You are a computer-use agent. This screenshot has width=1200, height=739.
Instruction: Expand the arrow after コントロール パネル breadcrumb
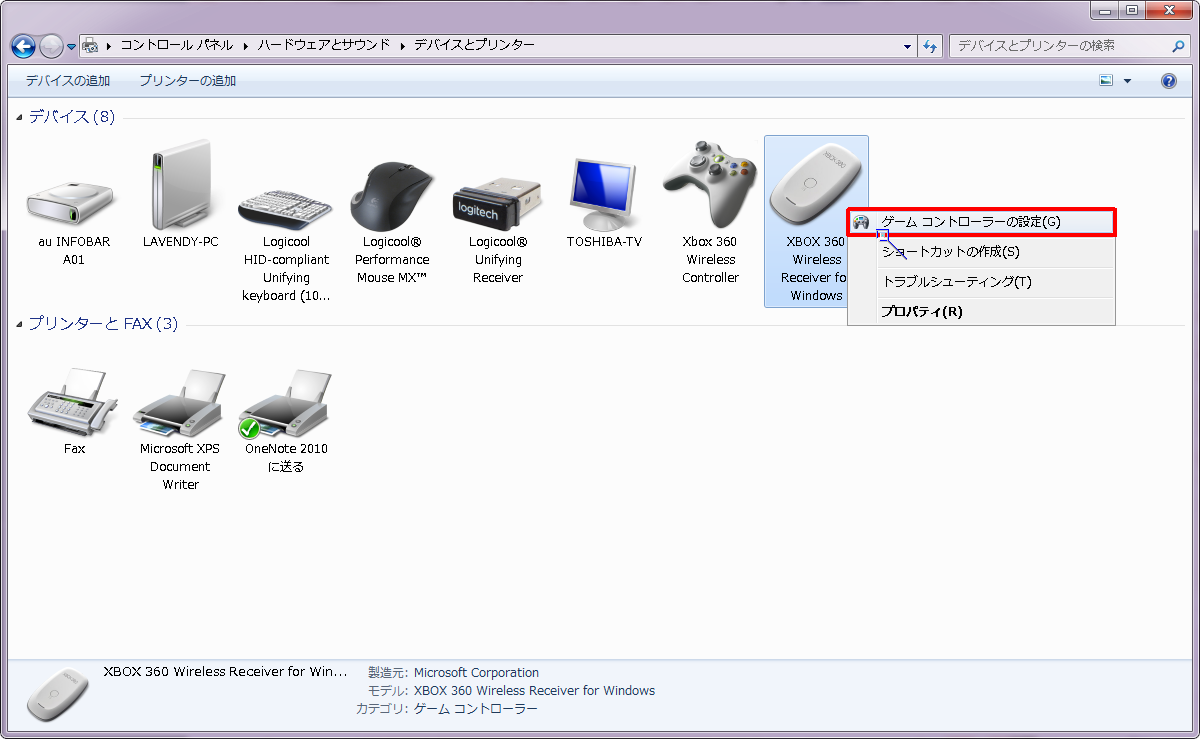(245, 46)
